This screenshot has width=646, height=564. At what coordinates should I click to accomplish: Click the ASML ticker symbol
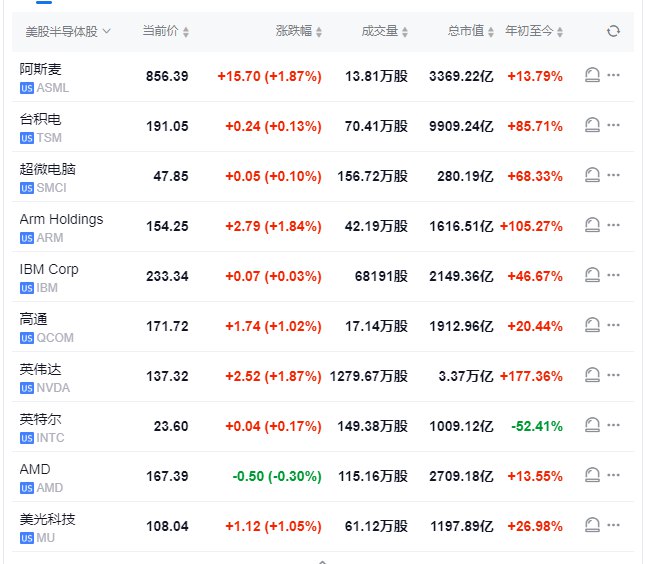[53, 88]
